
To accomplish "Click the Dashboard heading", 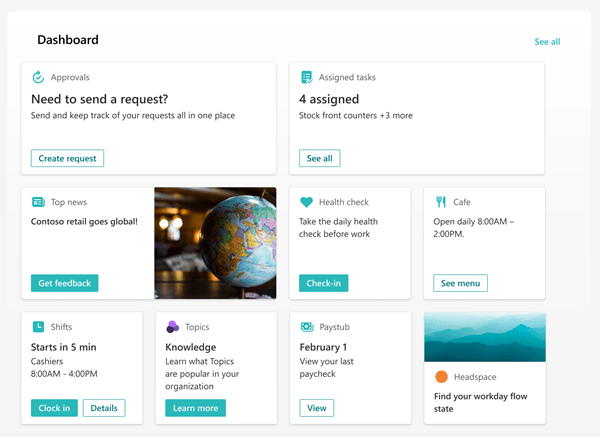I will (x=68, y=40).
